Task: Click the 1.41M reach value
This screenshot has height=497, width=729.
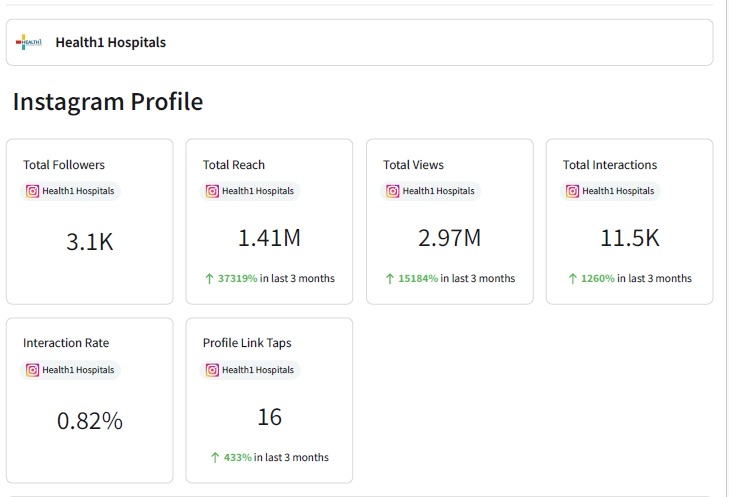Action: pyautogui.click(x=269, y=238)
